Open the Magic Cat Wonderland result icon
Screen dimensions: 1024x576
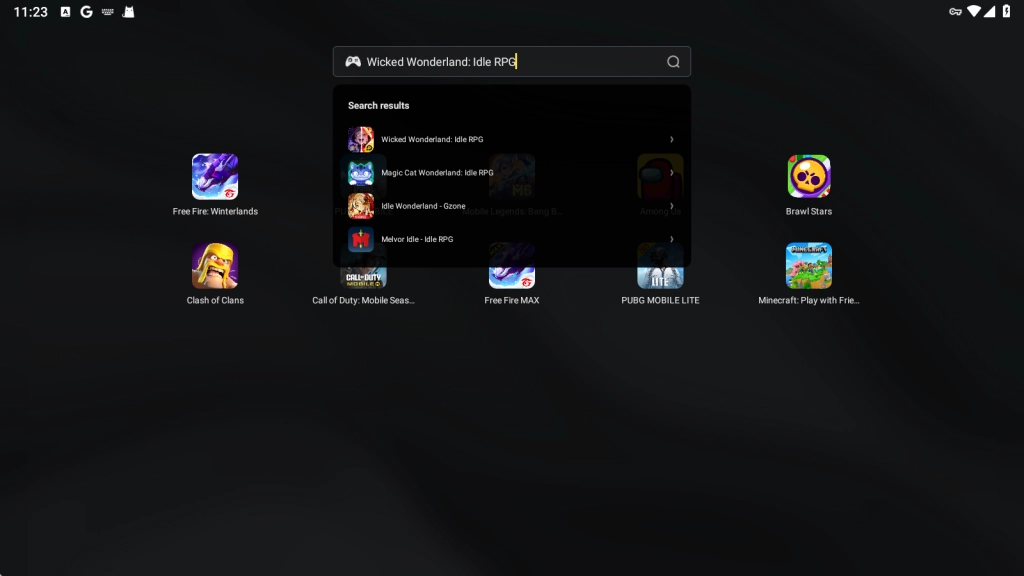point(360,173)
